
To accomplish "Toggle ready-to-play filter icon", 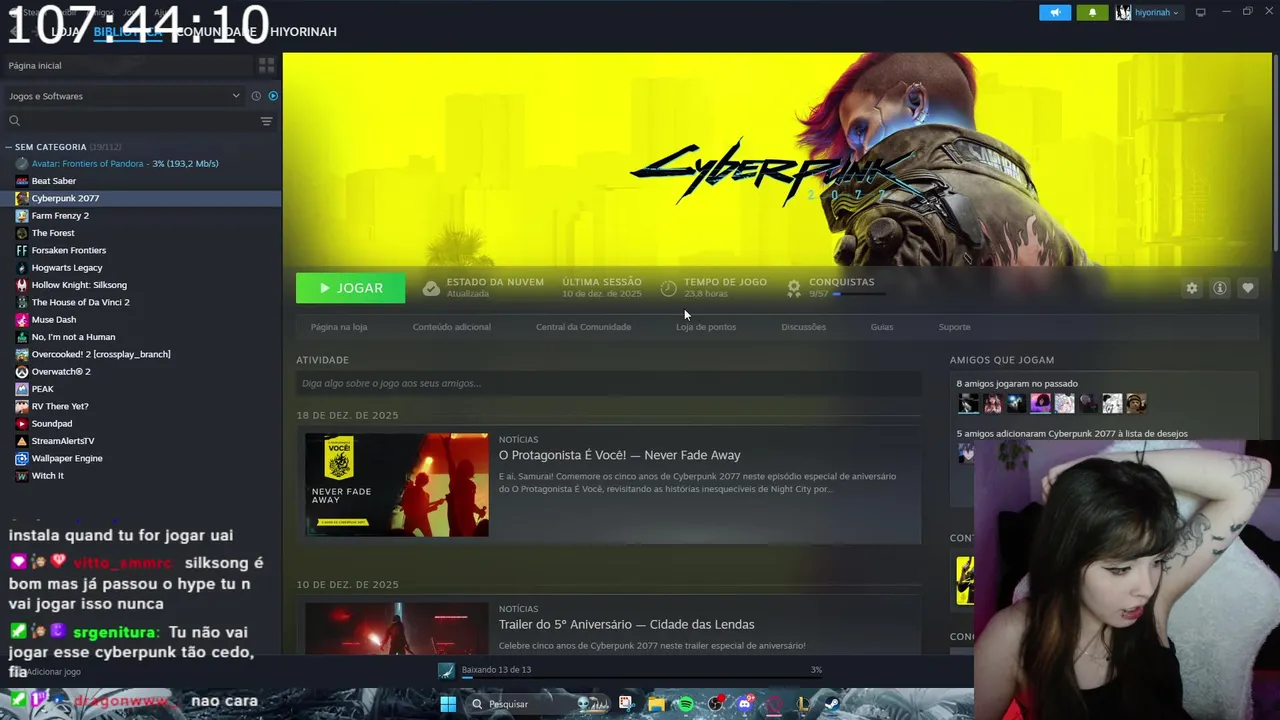I will point(273,96).
